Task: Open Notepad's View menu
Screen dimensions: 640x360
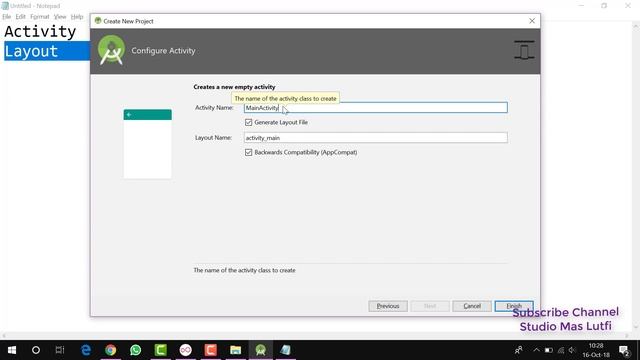Action: [x=60, y=17]
